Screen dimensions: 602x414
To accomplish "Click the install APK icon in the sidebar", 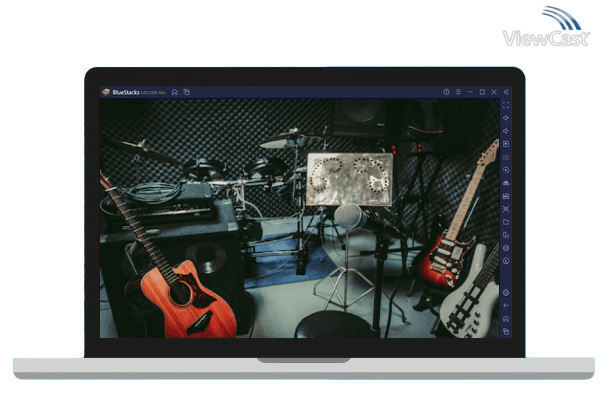I will (506, 183).
